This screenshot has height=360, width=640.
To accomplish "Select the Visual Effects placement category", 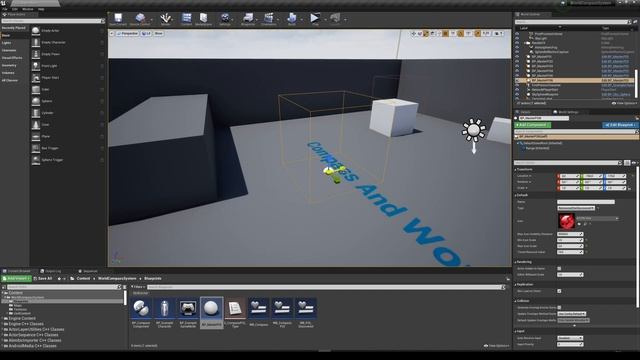I will pyautogui.click(x=12, y=58).
